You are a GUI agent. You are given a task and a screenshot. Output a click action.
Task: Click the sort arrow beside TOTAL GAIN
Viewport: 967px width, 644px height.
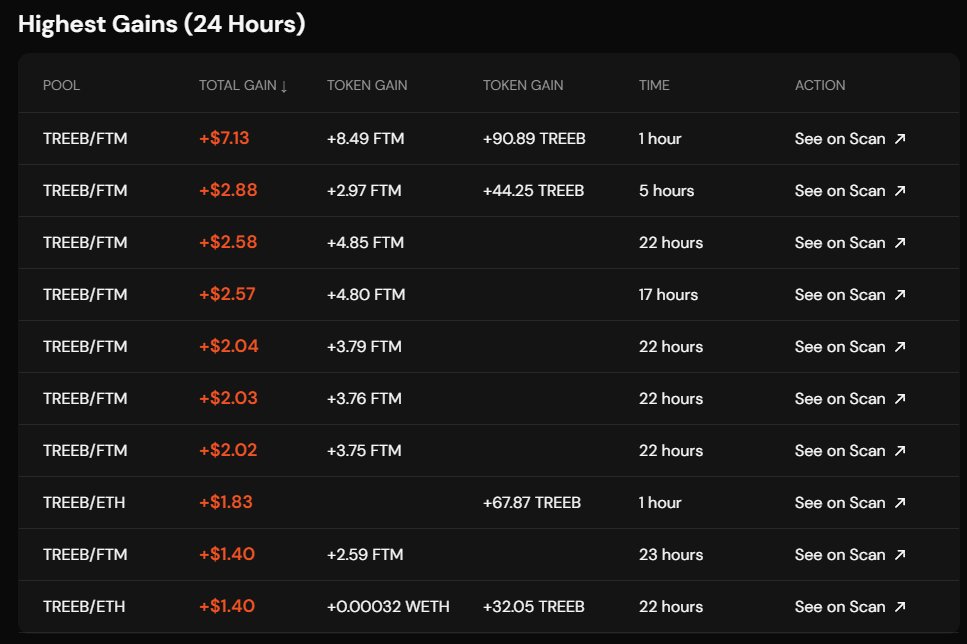pyautogui.click(x=284, y=86)
